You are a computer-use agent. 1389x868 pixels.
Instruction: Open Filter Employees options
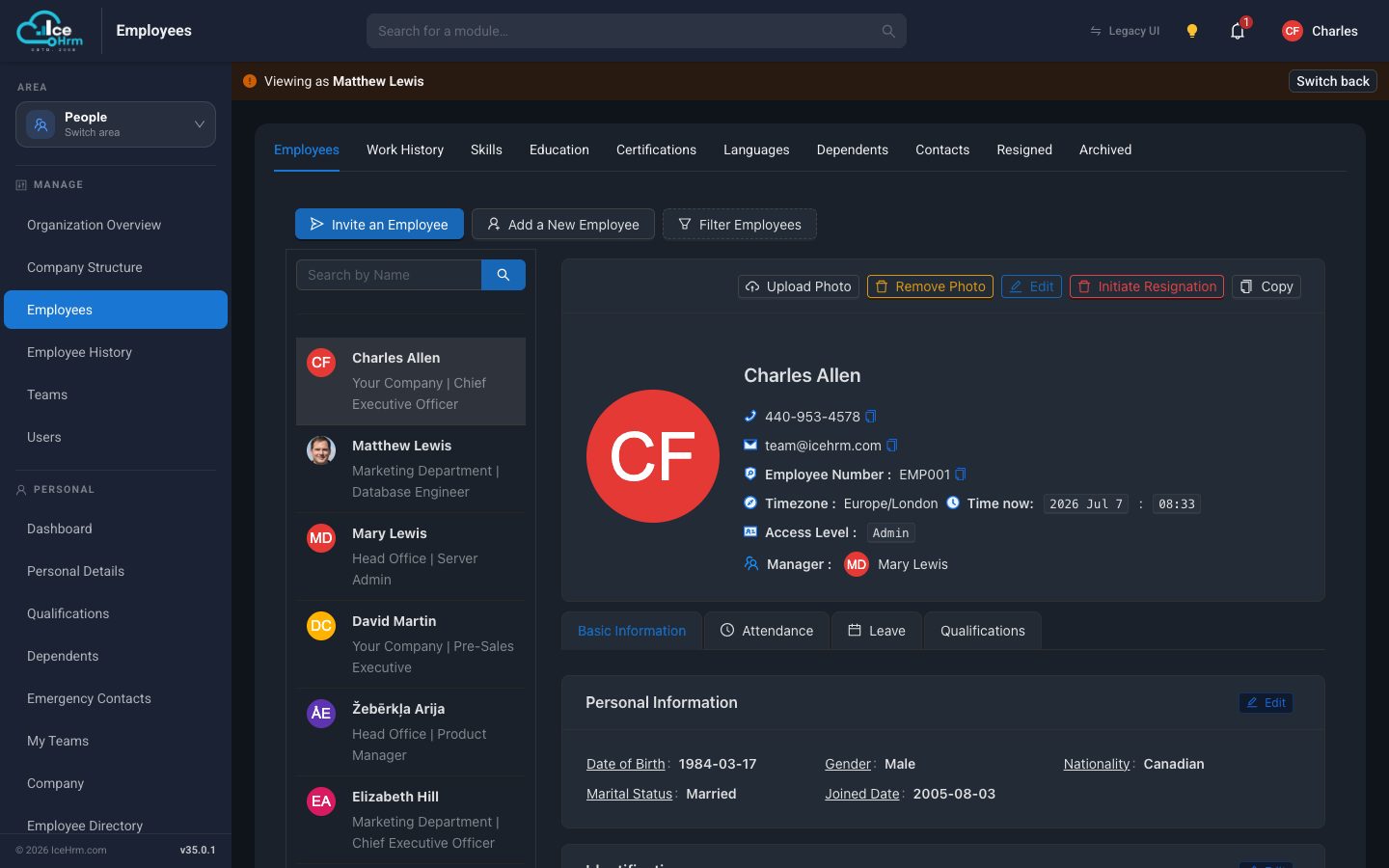740,224
